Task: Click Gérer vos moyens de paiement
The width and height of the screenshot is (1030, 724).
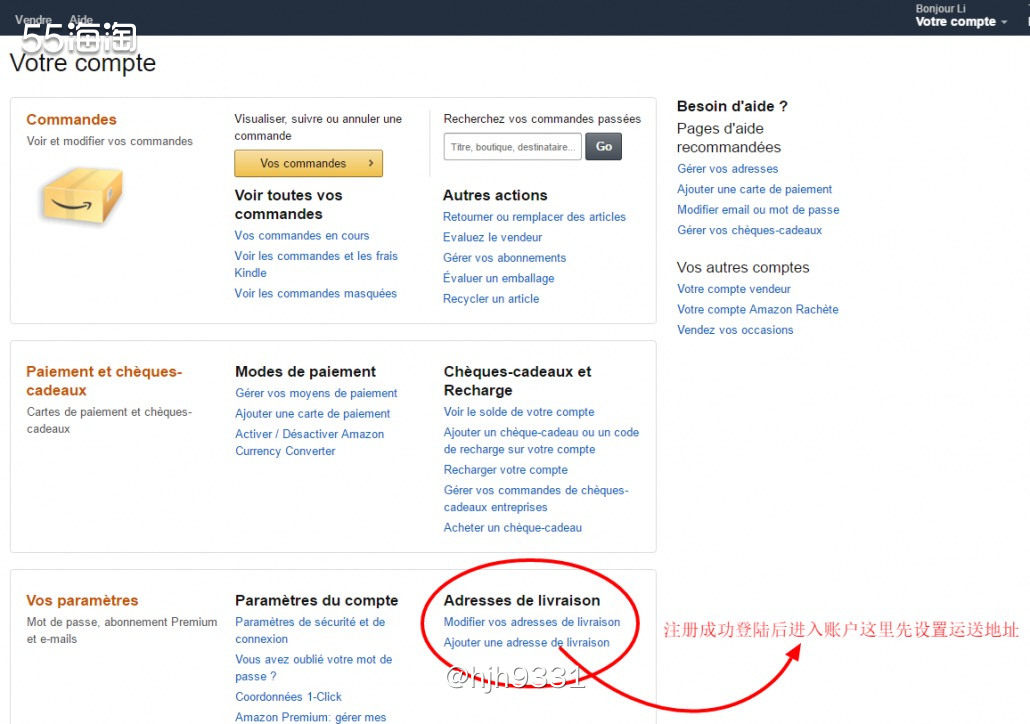Action: [316, 393]
